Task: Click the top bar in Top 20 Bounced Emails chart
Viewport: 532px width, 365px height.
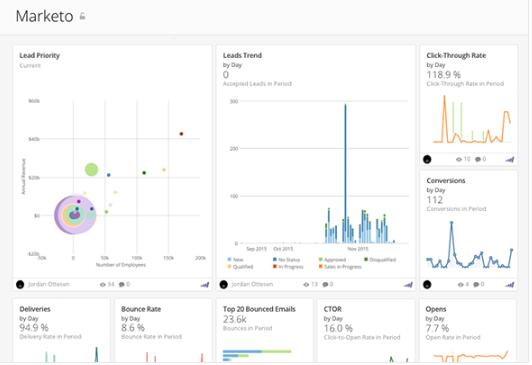Action: 257,351
